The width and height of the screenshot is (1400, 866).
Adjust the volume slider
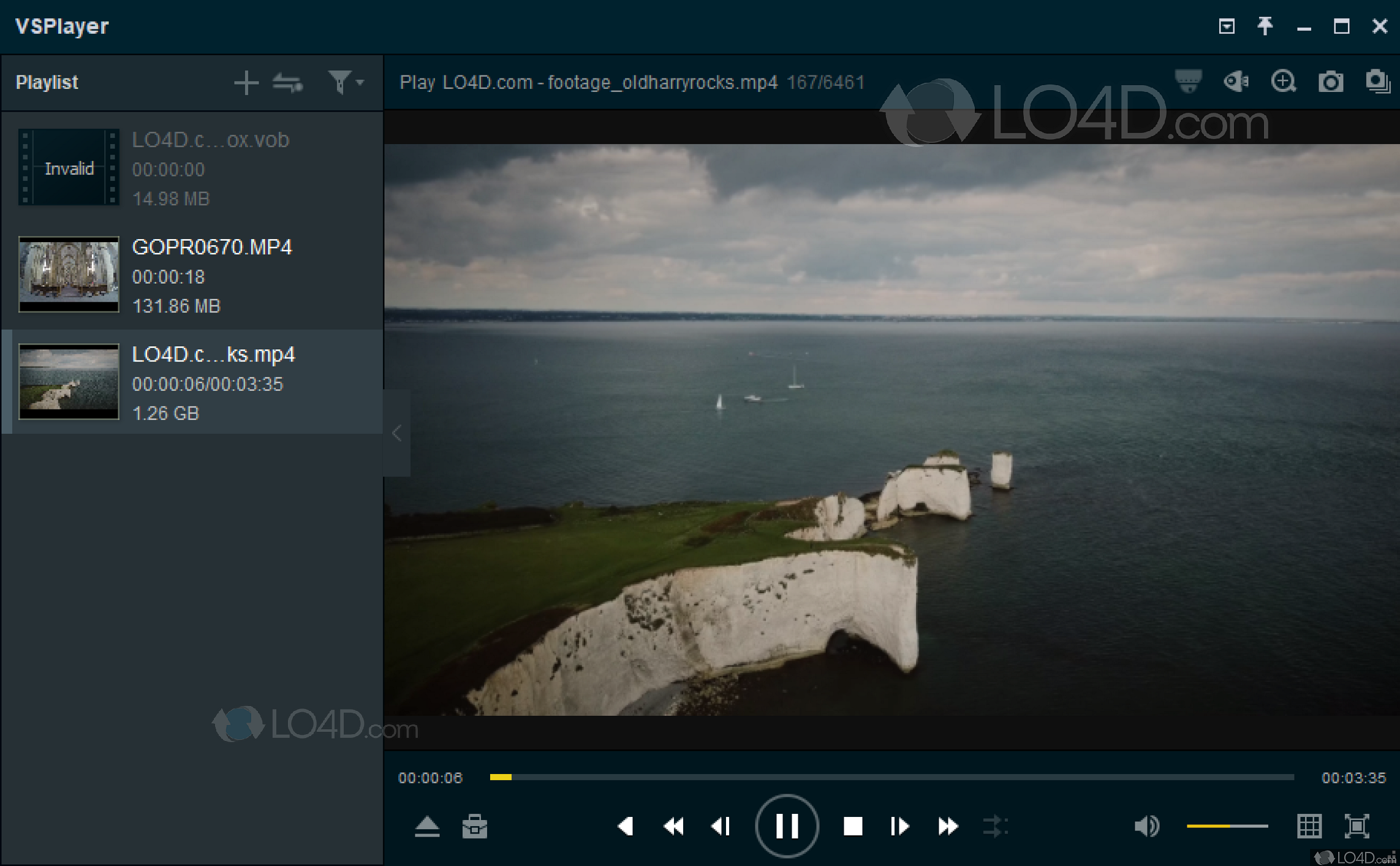click(1227, 826)
